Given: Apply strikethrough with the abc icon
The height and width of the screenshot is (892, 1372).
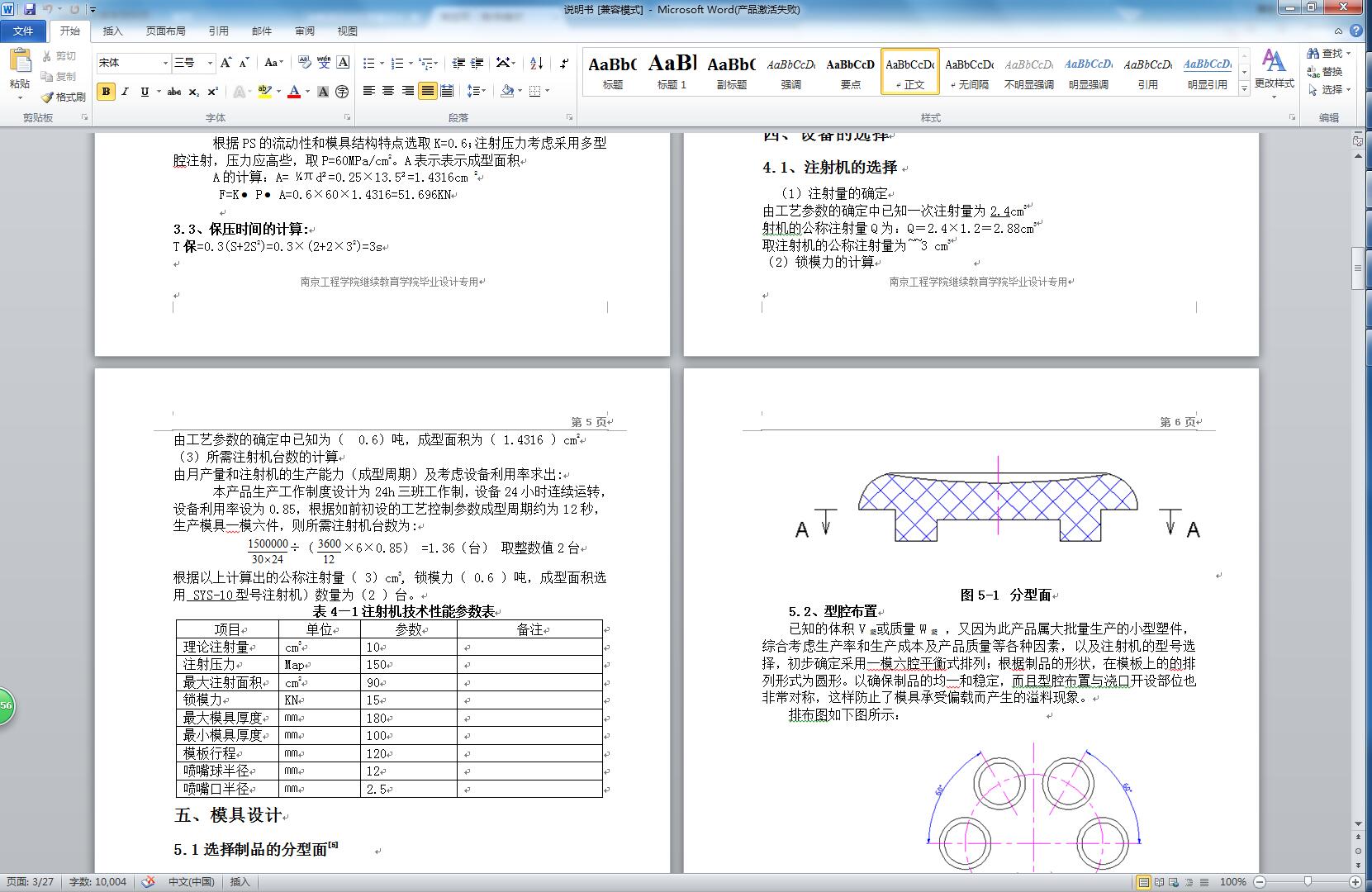Looking at the screenshot, I should coord(173,92).
